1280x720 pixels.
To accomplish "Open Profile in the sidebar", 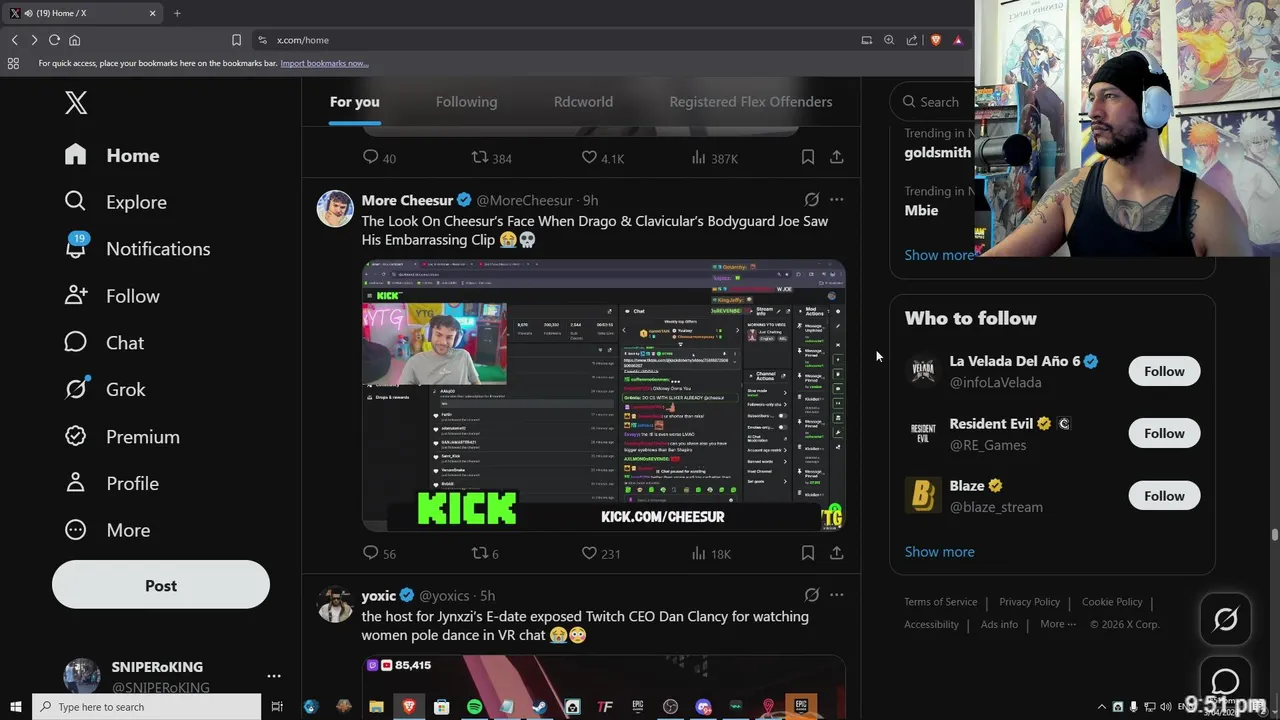I will [111, 483].
